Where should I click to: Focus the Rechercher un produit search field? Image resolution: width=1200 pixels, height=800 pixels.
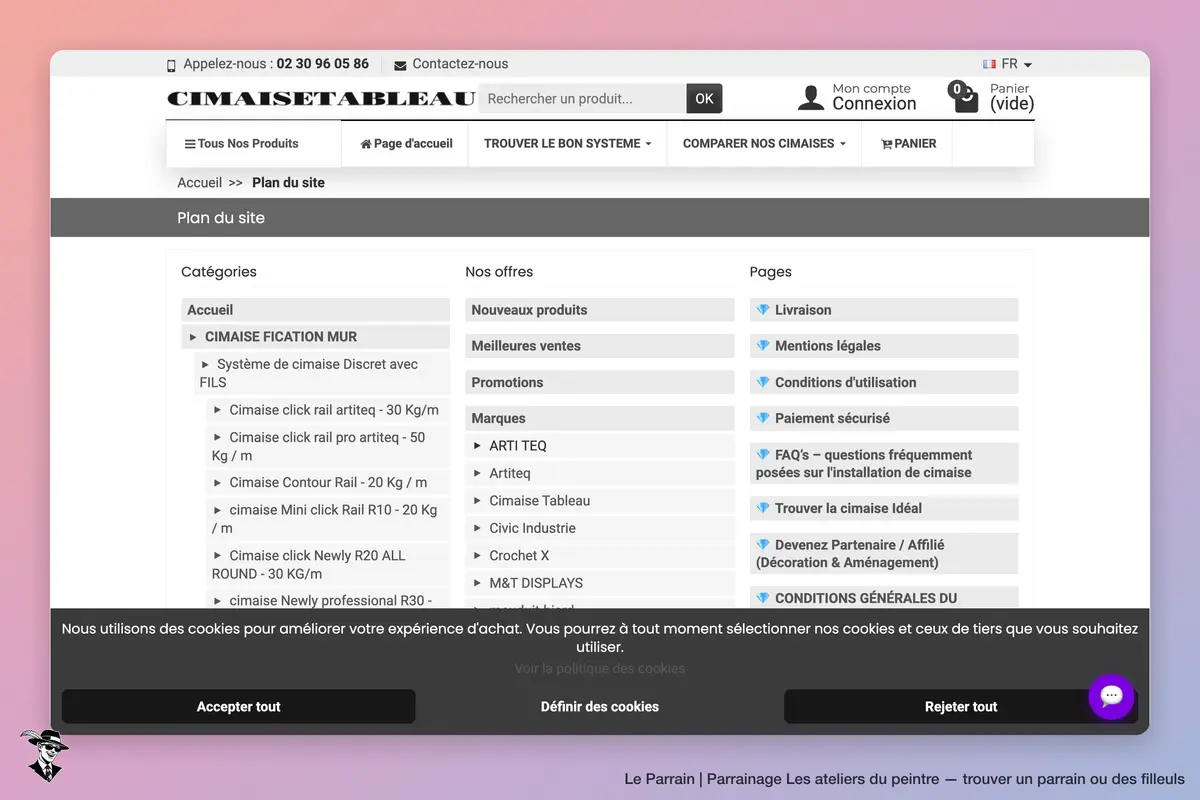(x=583, y=98)
